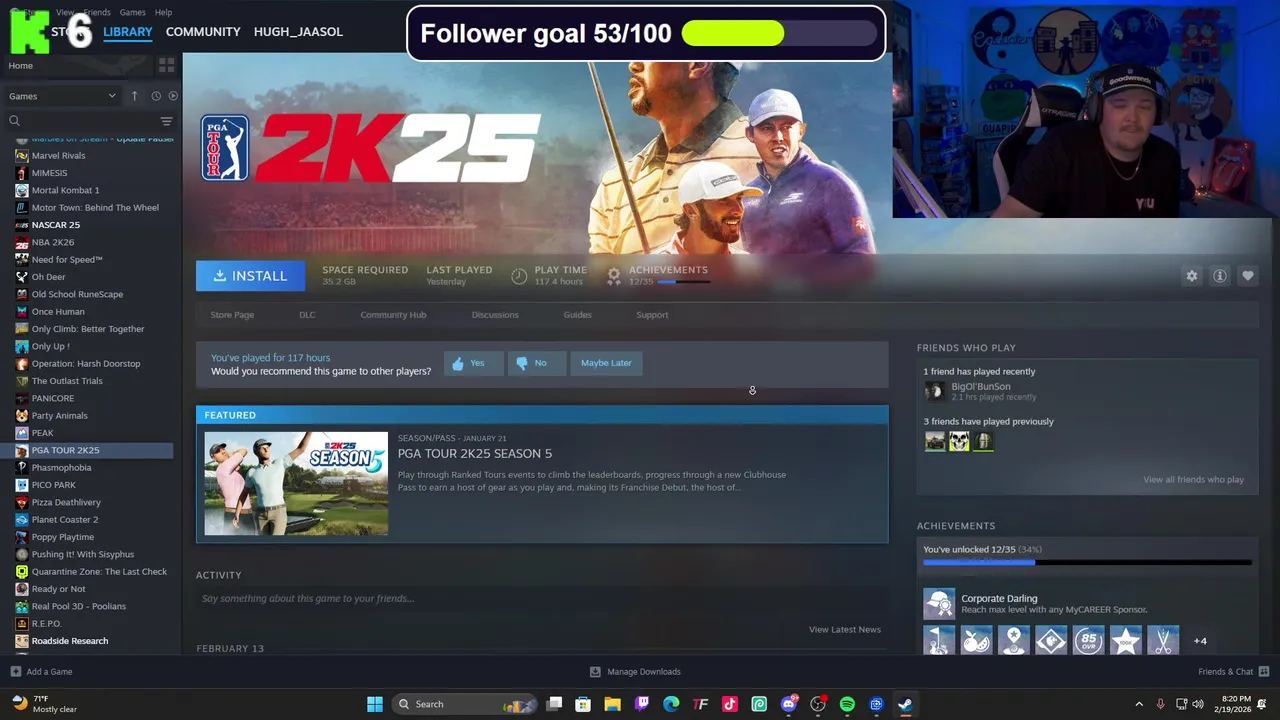This screenshot has height=720, width=1280.
Task: Click the 85 OVR achievement icon
Action: coord(1088,641)
